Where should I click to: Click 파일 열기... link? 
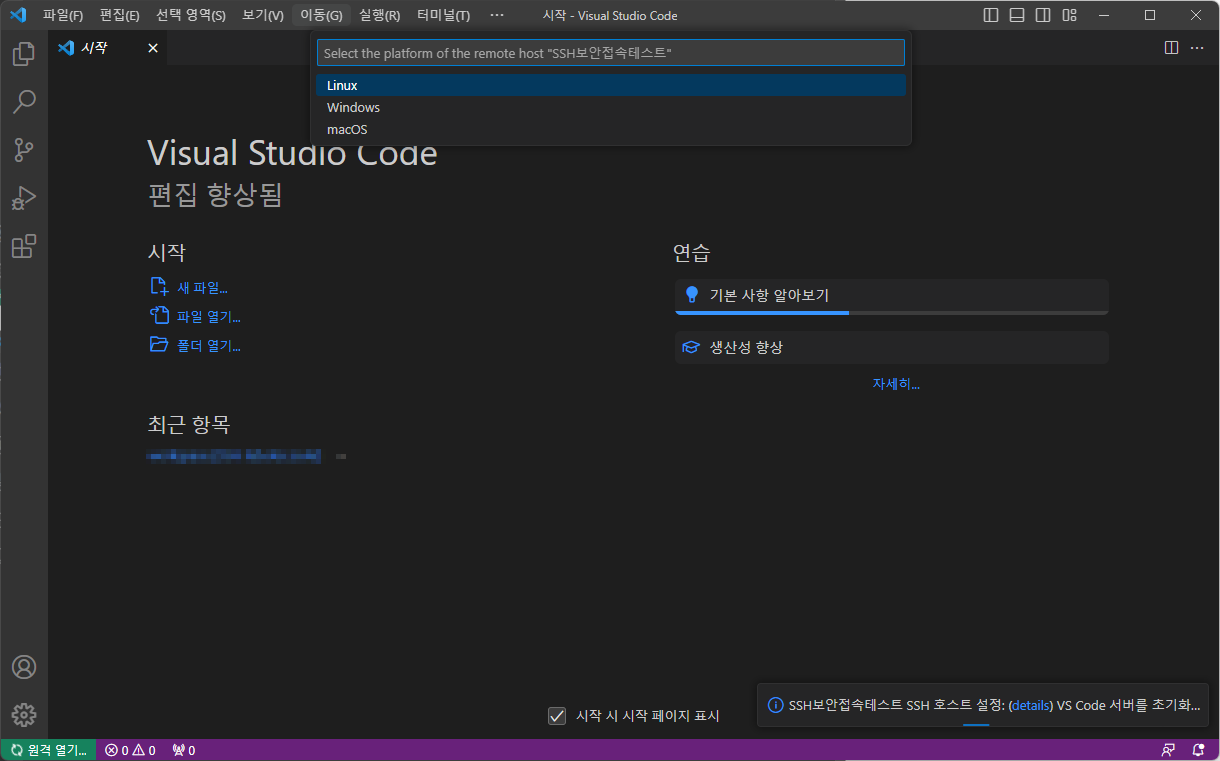click(195, 316)
